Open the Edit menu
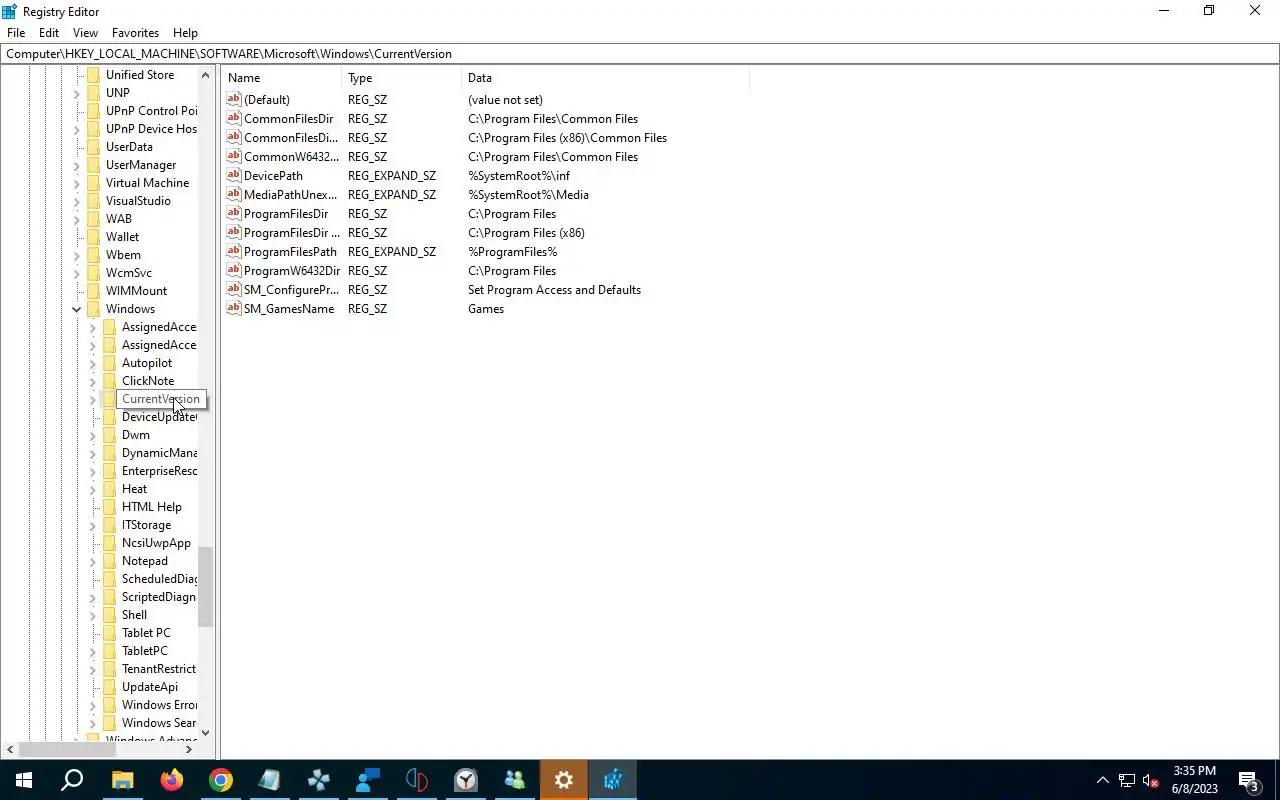Viewport: 1280px width, 800px height. click(48, 33)
